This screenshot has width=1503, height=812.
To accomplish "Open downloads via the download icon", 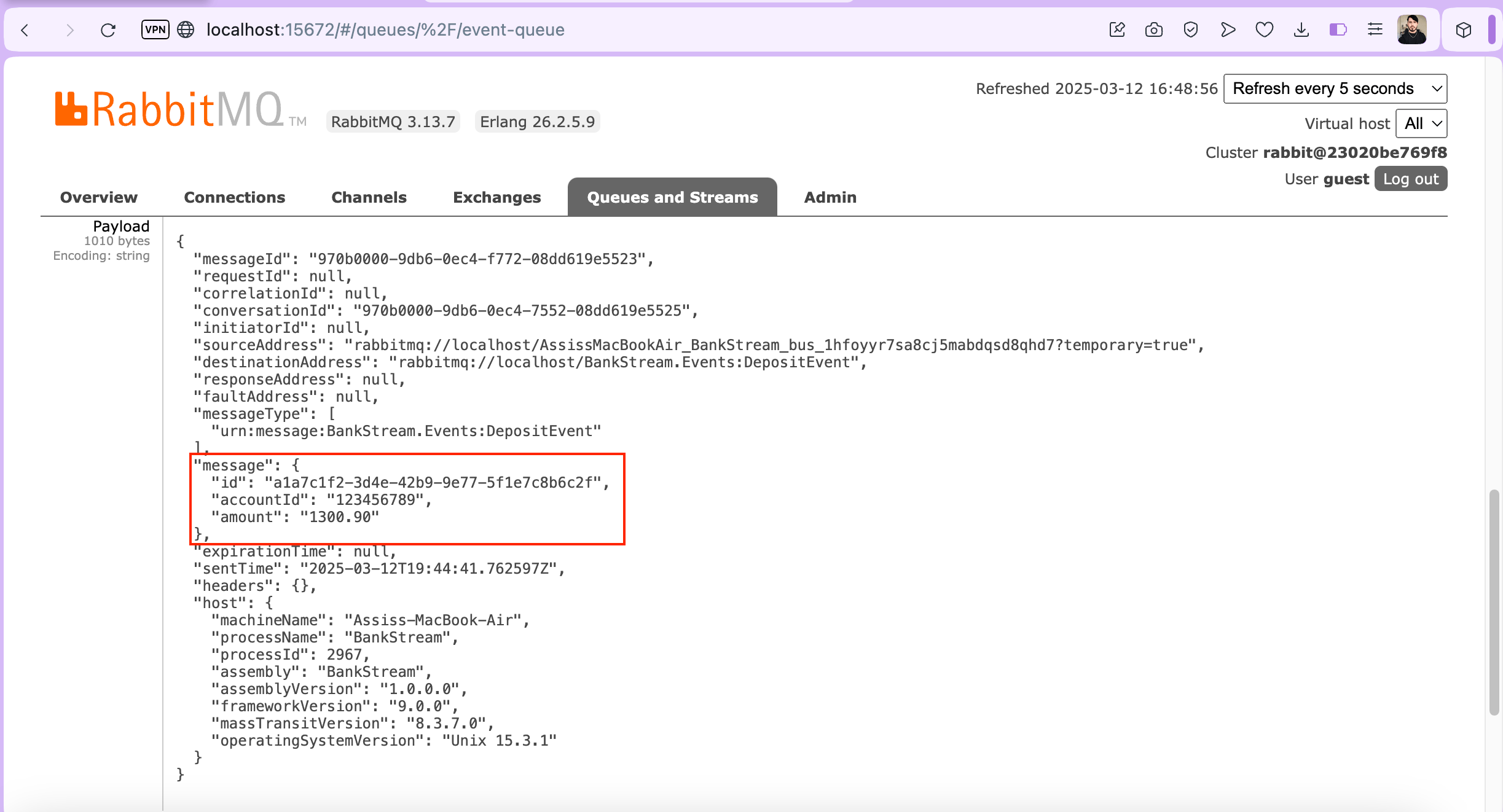I will click(x=1301, y=29).
